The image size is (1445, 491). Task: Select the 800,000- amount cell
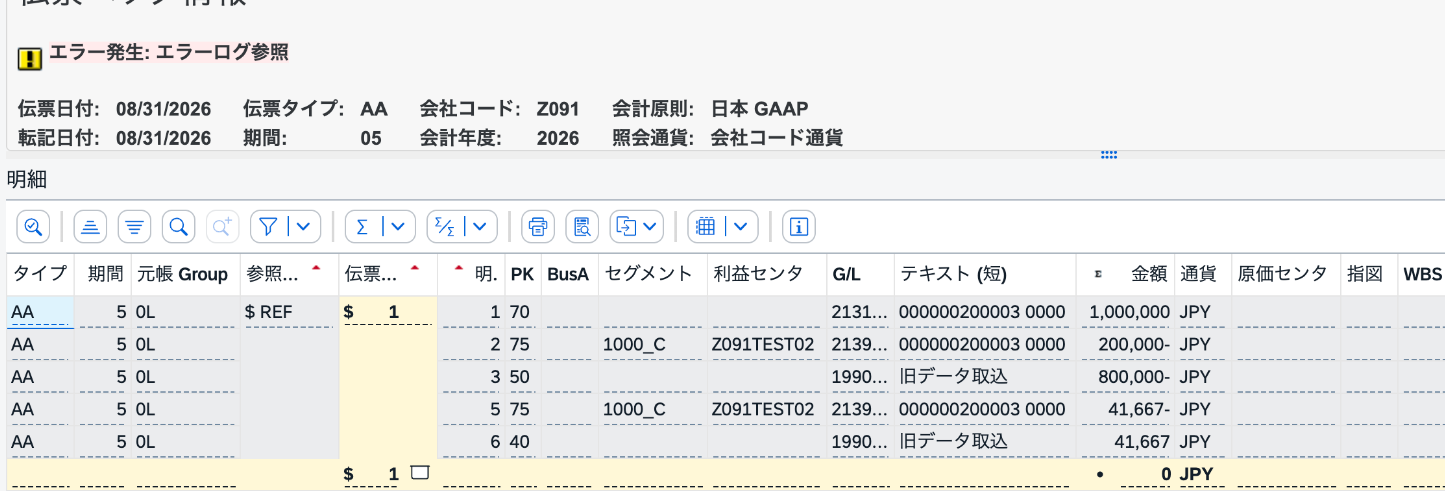click(1125, 377)
